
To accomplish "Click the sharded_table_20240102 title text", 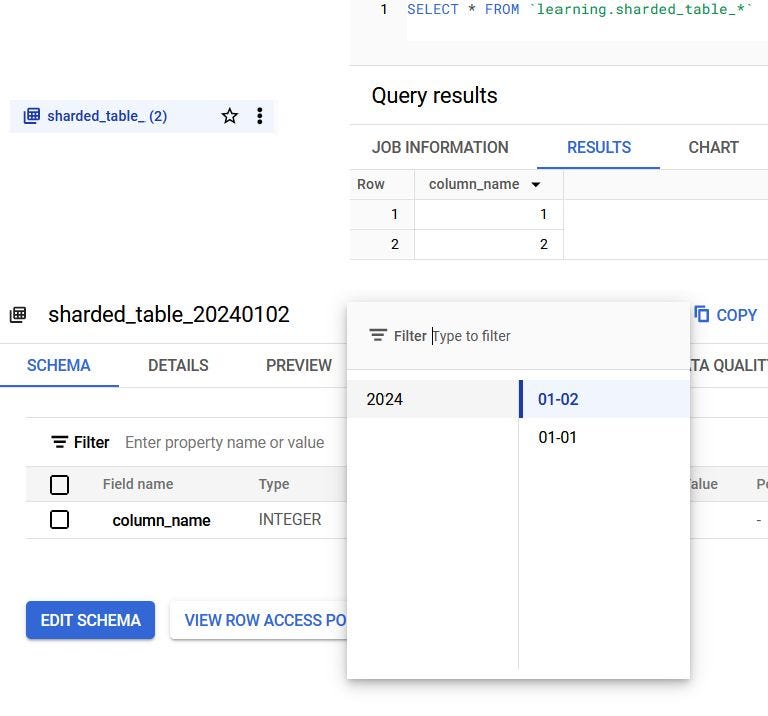I will [169, 314].
